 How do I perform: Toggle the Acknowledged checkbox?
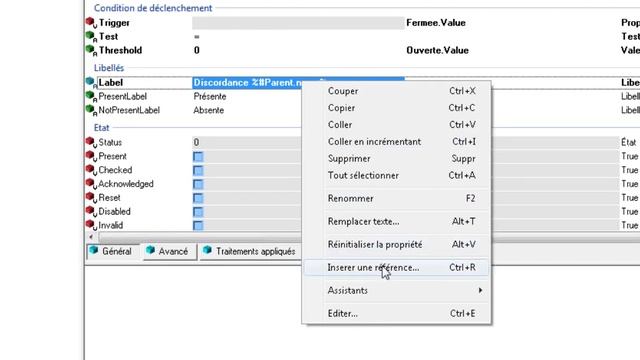click(x=198, y=184)
